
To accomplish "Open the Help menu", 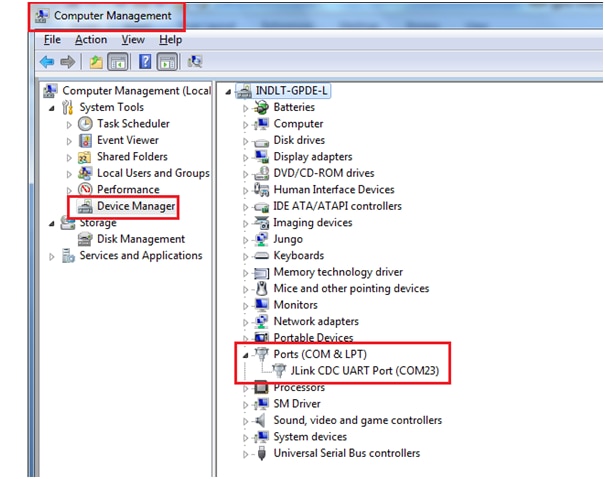I will tap(170, 40).
